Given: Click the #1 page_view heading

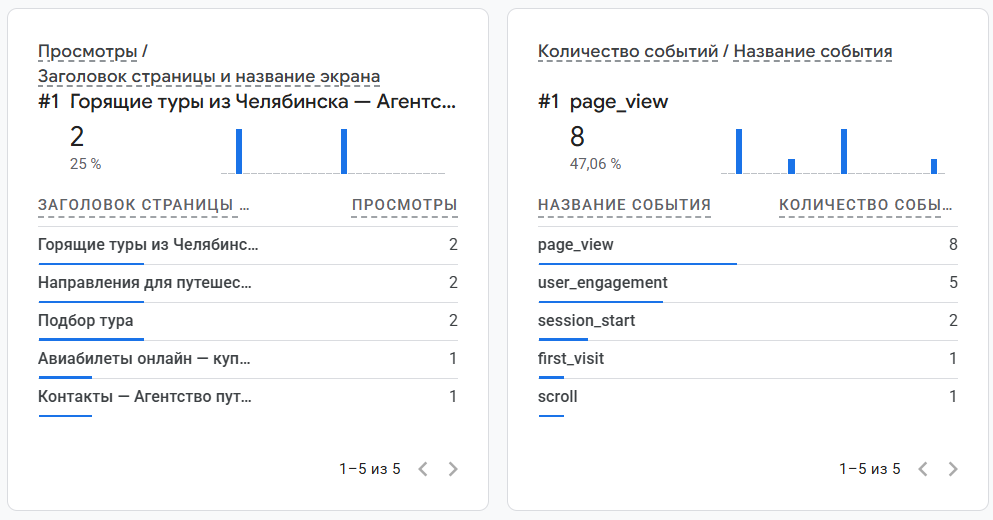Looking at the screenshot, I should pos(603,101).
